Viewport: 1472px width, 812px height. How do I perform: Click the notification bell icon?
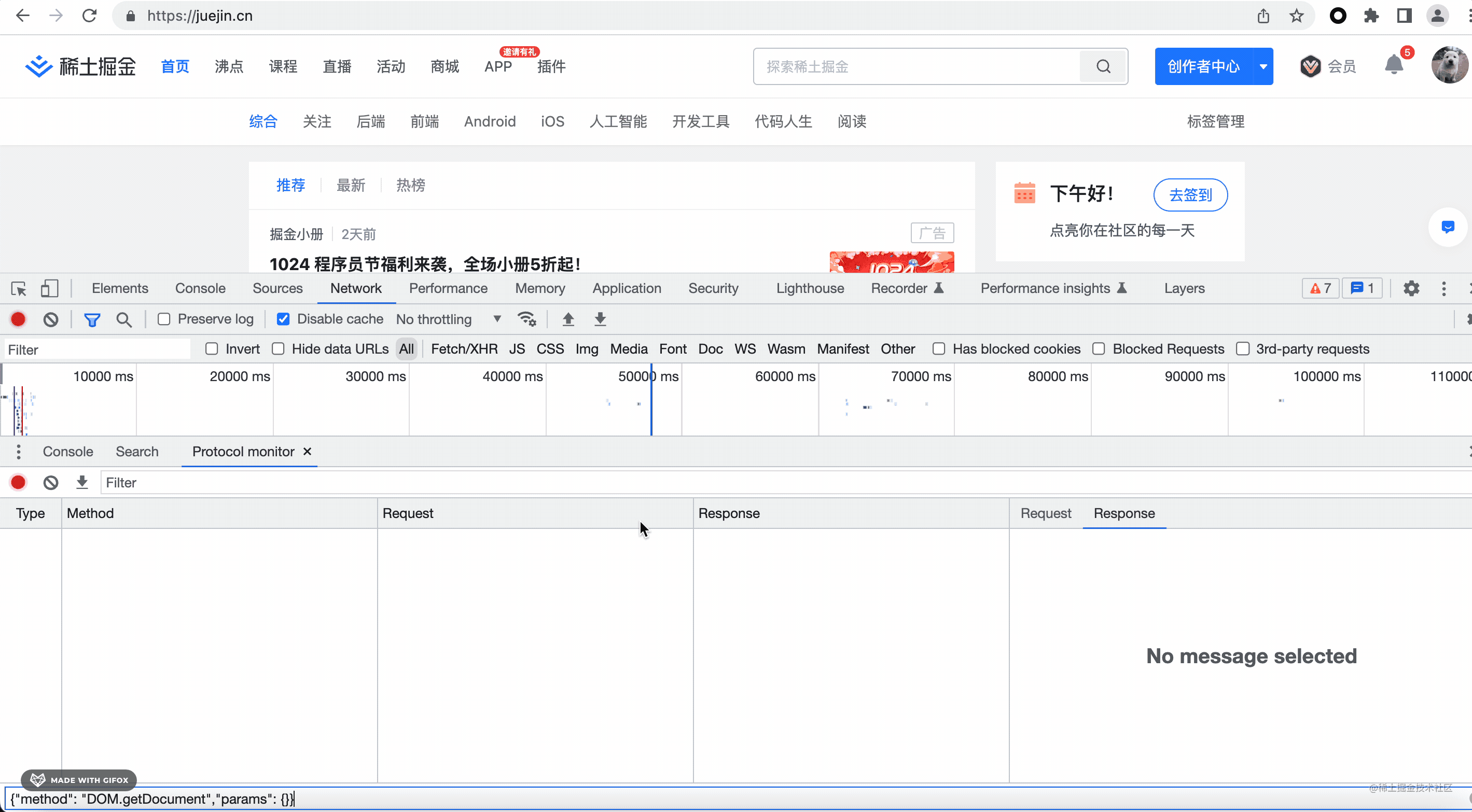tap(1394, 66)
